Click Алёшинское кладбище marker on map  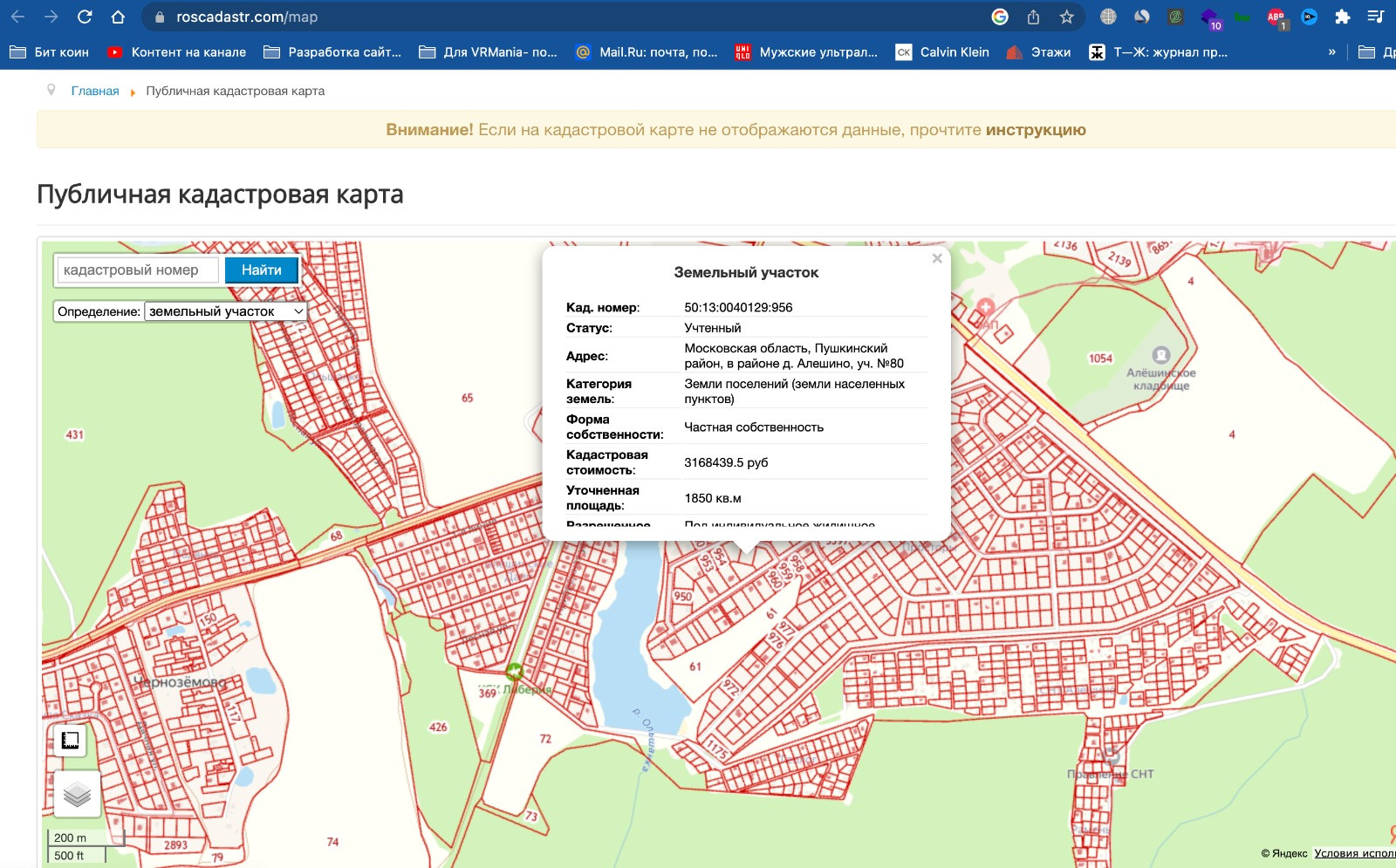click(1160, 355)
